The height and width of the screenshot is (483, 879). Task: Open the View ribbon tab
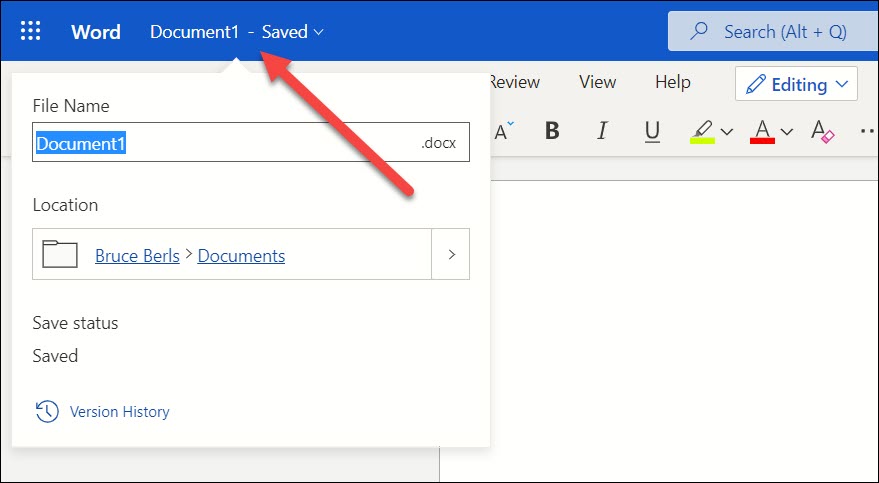(598, 82)
